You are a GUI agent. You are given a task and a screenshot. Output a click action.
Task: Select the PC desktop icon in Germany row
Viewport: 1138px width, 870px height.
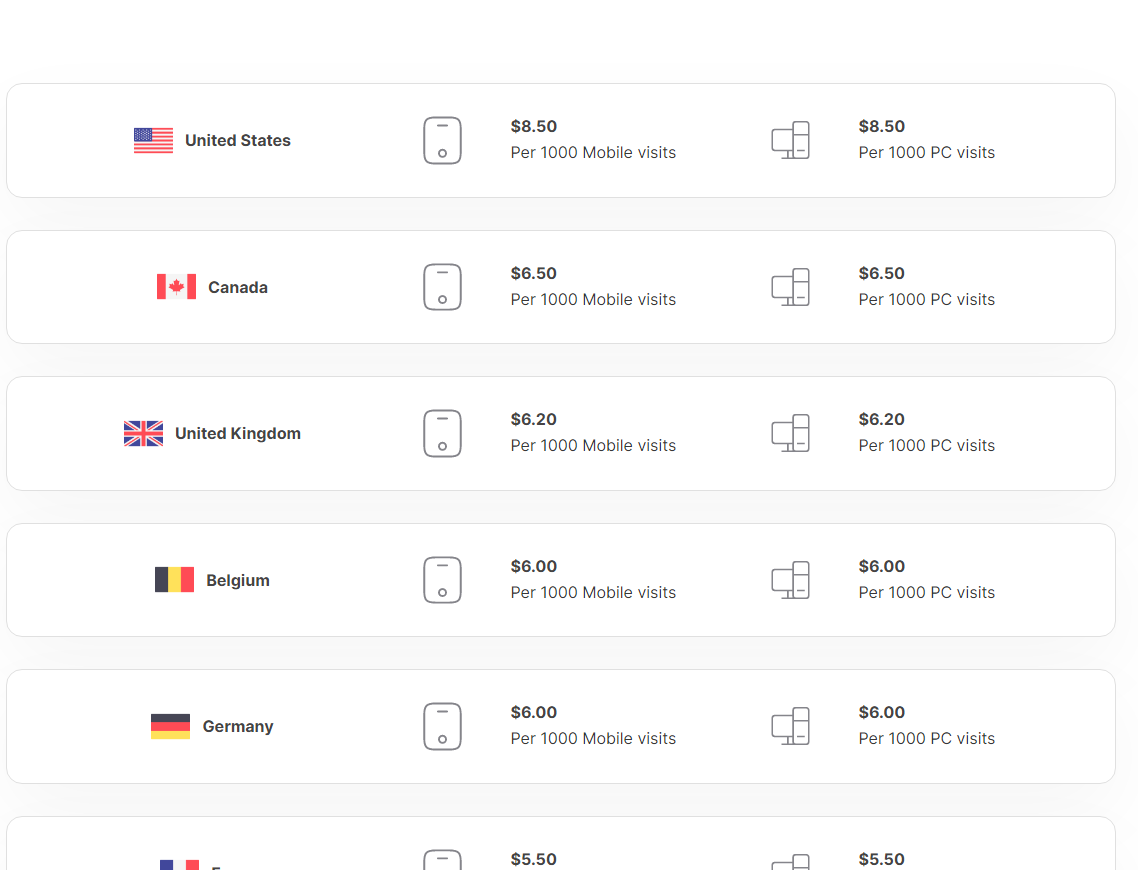[x=790, y=726]
